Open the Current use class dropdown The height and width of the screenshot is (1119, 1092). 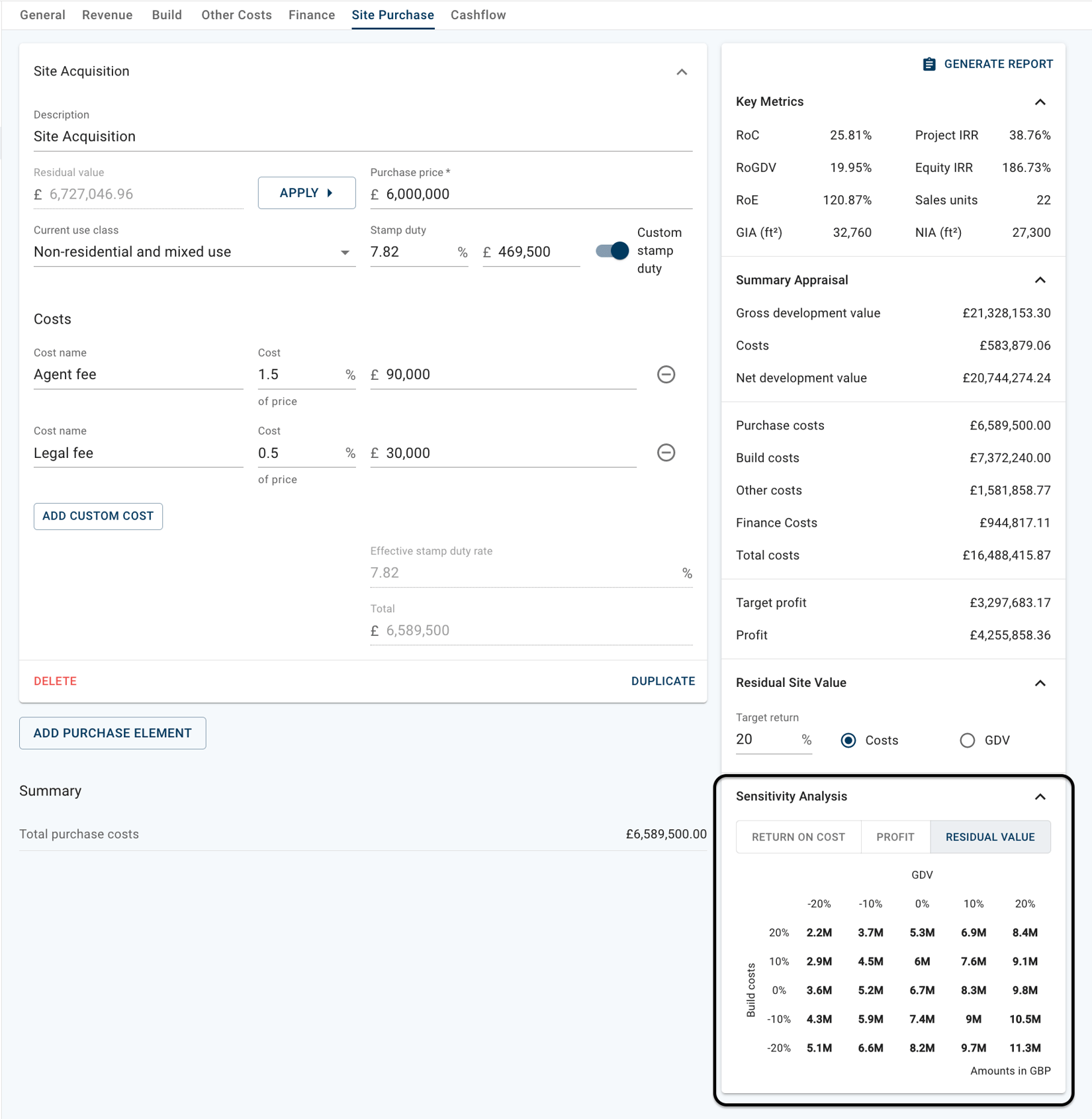195,252
